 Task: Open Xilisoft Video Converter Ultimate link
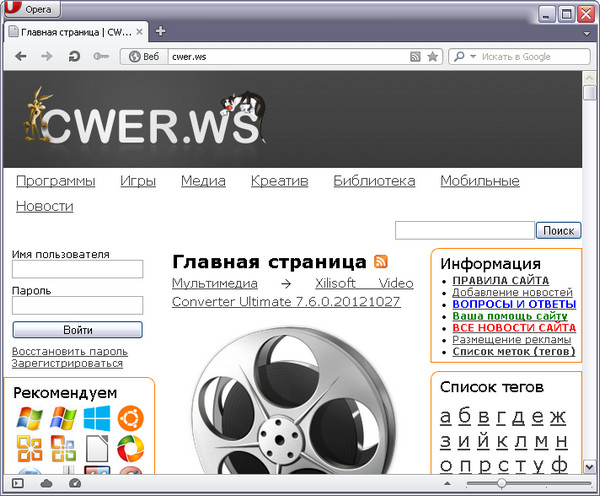(x=293, y=292)
